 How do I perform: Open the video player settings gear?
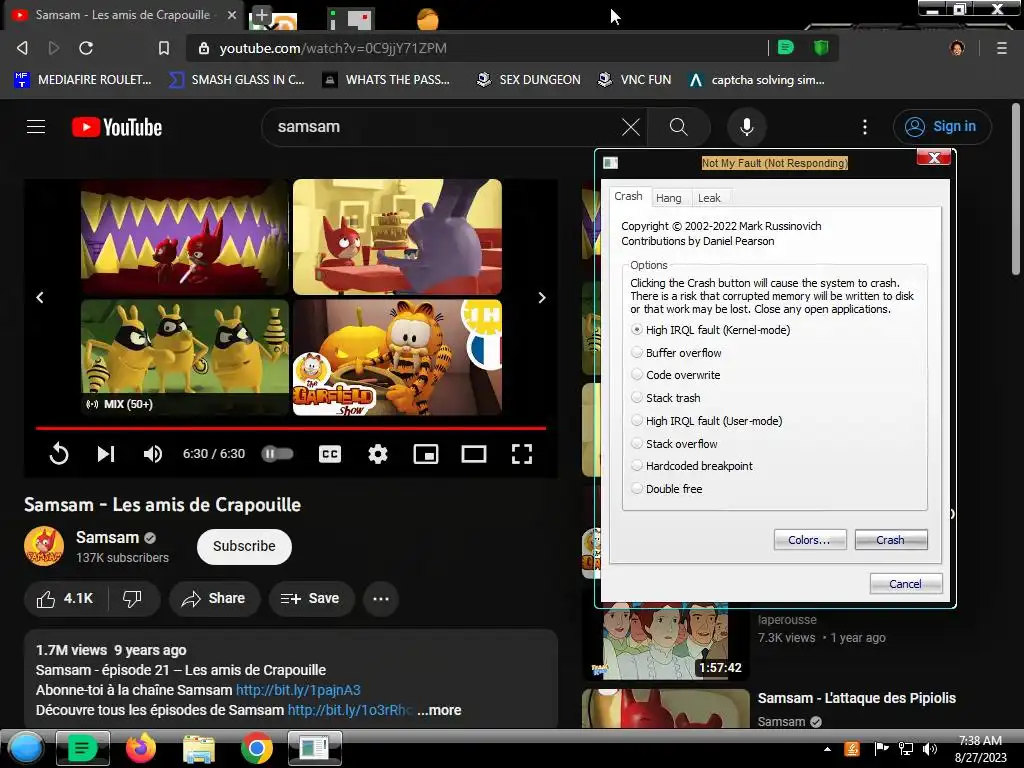click(377, 453)
